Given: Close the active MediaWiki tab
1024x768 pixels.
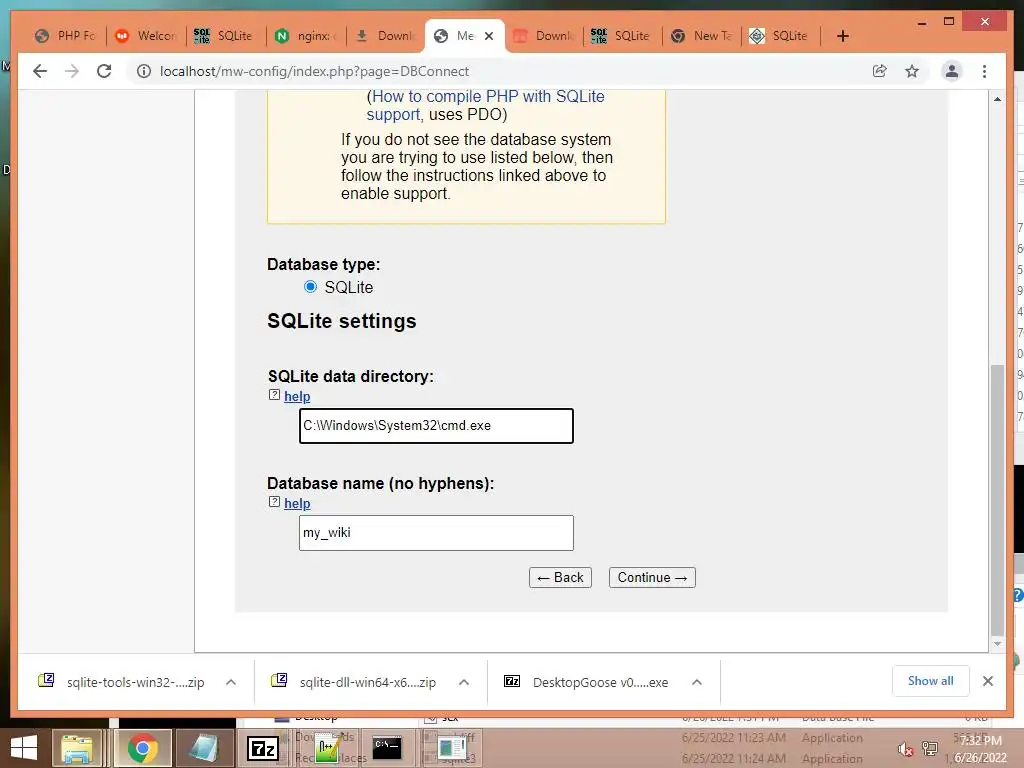Looking at the screenshot, I should pyautogui.click(x=489, y=36).
